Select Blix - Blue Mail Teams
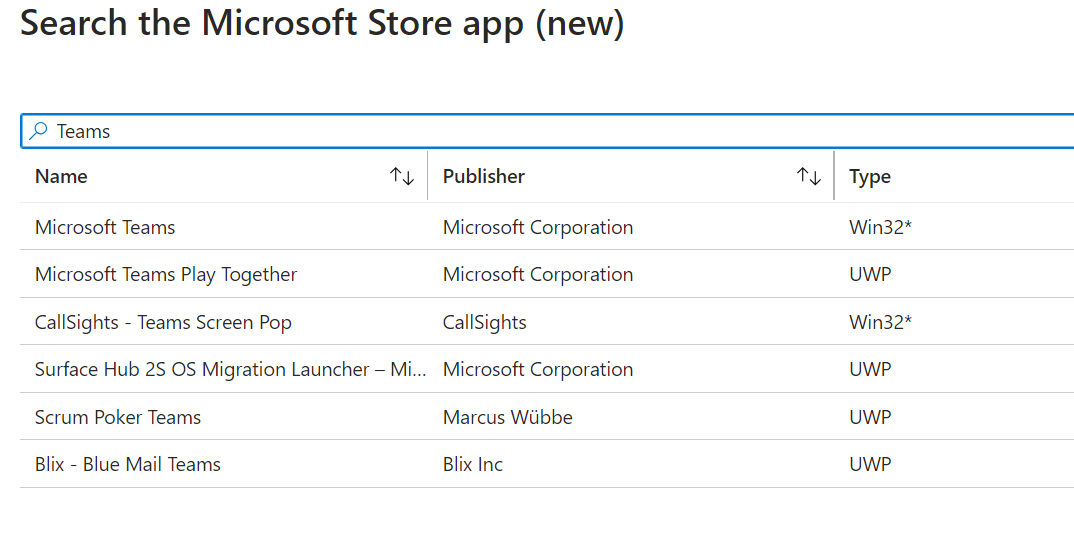Screen dimensions: 1074x538 pos(127,464)
